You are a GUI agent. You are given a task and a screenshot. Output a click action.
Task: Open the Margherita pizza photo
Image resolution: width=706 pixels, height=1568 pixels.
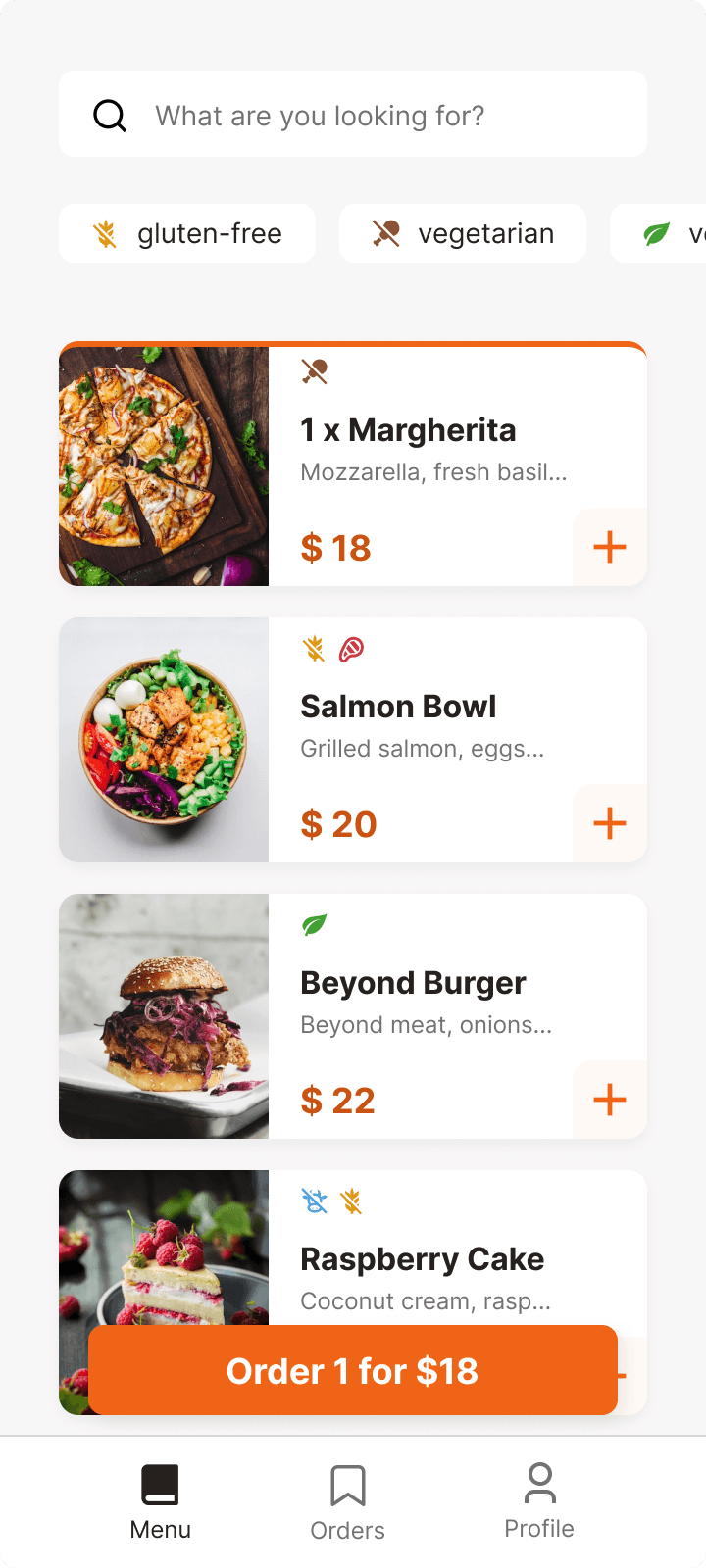164,466
